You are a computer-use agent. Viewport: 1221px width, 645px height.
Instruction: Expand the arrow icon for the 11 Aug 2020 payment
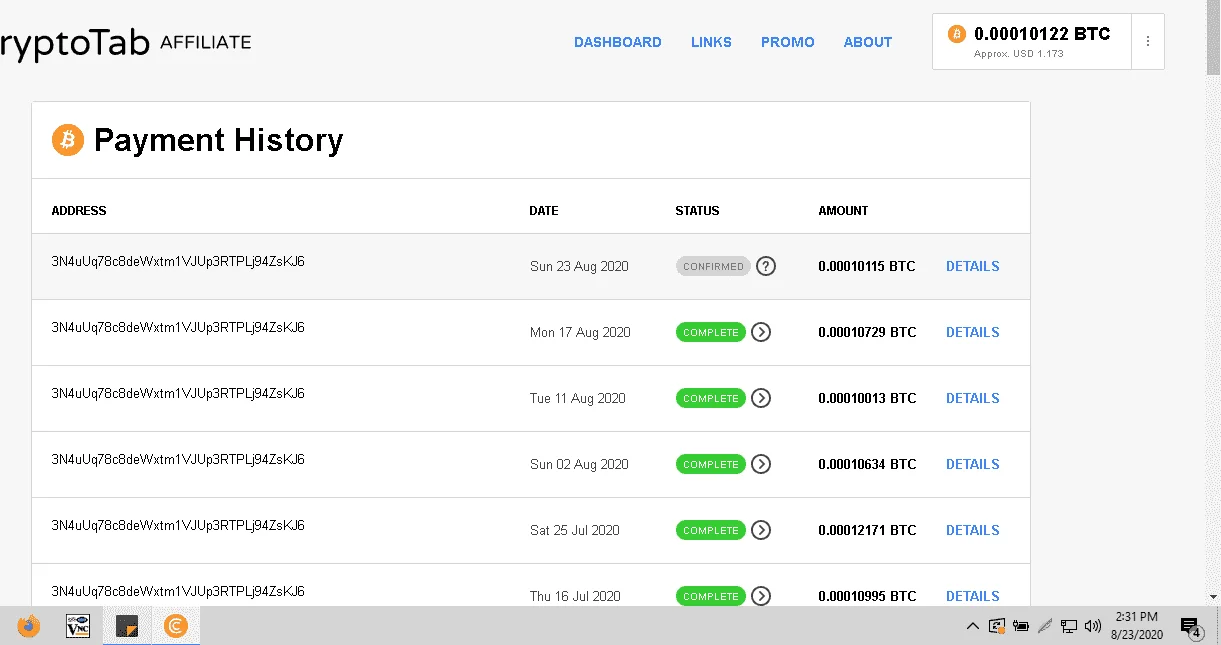[x=761, y=398]
